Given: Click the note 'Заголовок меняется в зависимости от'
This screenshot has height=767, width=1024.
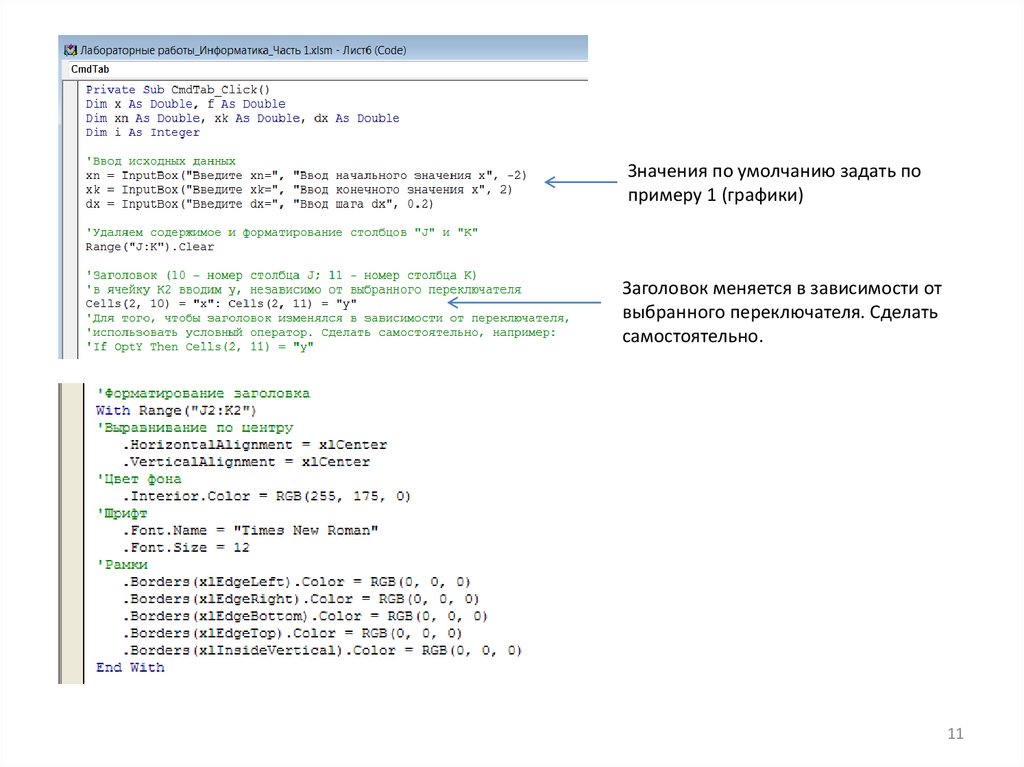Looking at the screenshot, I should click(782, 312).
